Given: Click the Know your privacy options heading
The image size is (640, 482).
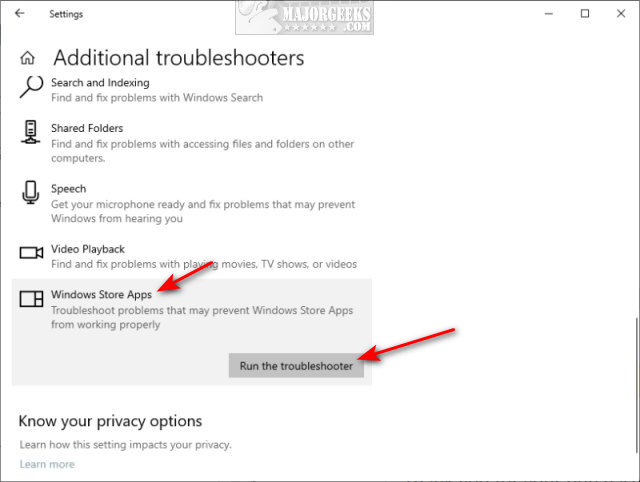Looking at the screenshot, I should 110,421.
